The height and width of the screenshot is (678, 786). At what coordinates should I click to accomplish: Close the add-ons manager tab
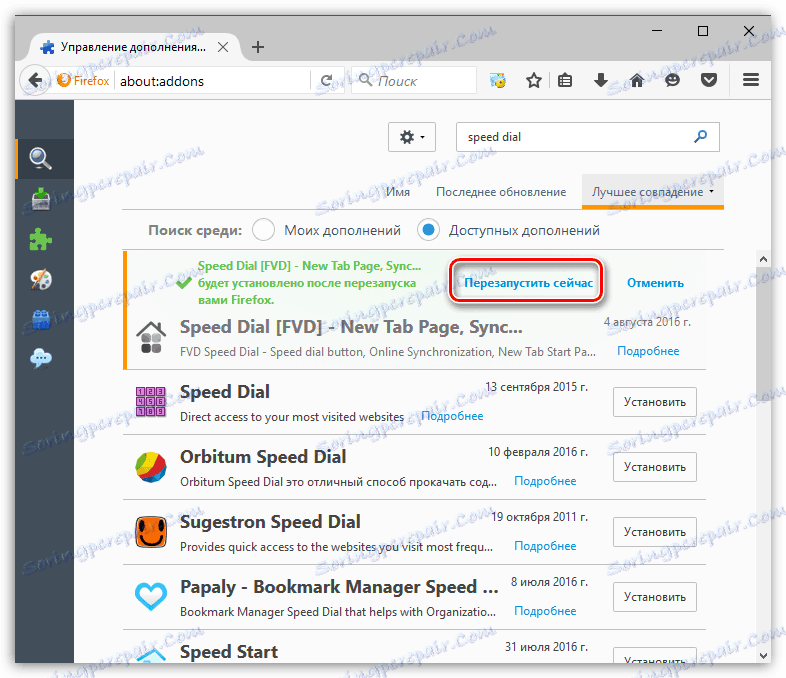click(x=223, y=47)
